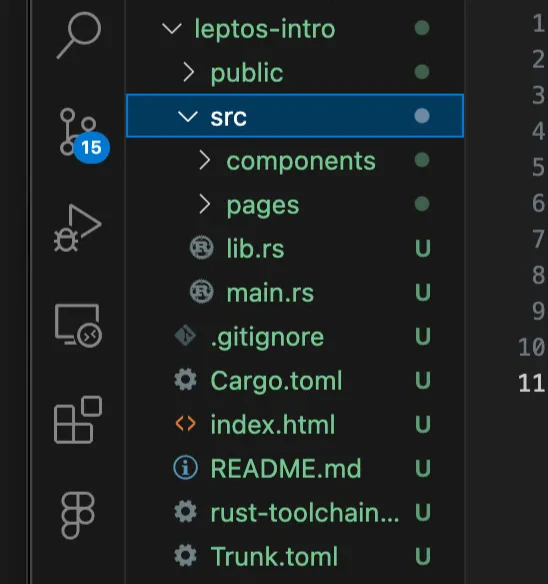Open the Figma extension icon in the activity bar

pos(77,515)
